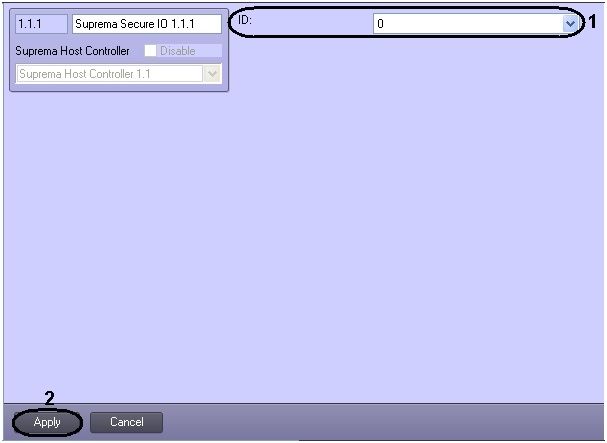Click the annotation number 1 beside ID field

pos(593,22)
